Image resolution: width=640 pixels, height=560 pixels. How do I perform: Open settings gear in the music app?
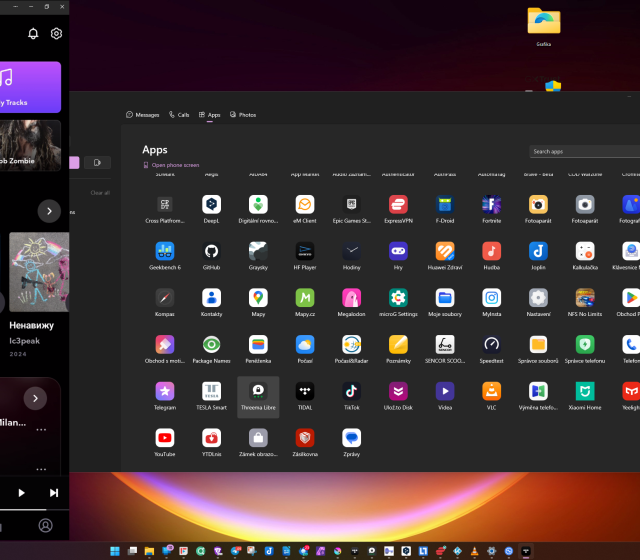point(57,34)
